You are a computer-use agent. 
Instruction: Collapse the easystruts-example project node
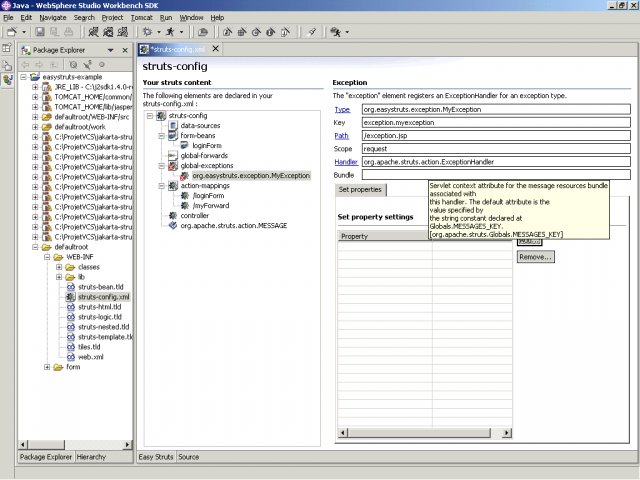[24, 77]
